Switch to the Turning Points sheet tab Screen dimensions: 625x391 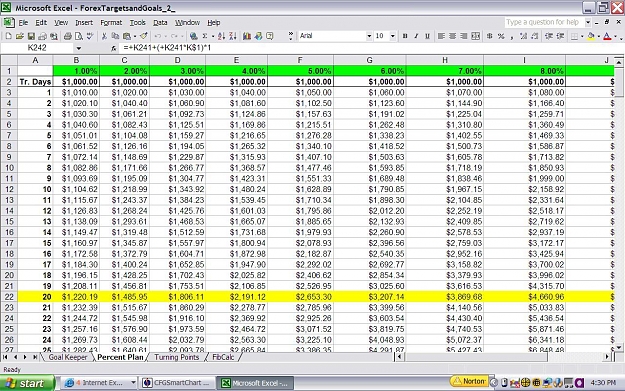[176, 357]
